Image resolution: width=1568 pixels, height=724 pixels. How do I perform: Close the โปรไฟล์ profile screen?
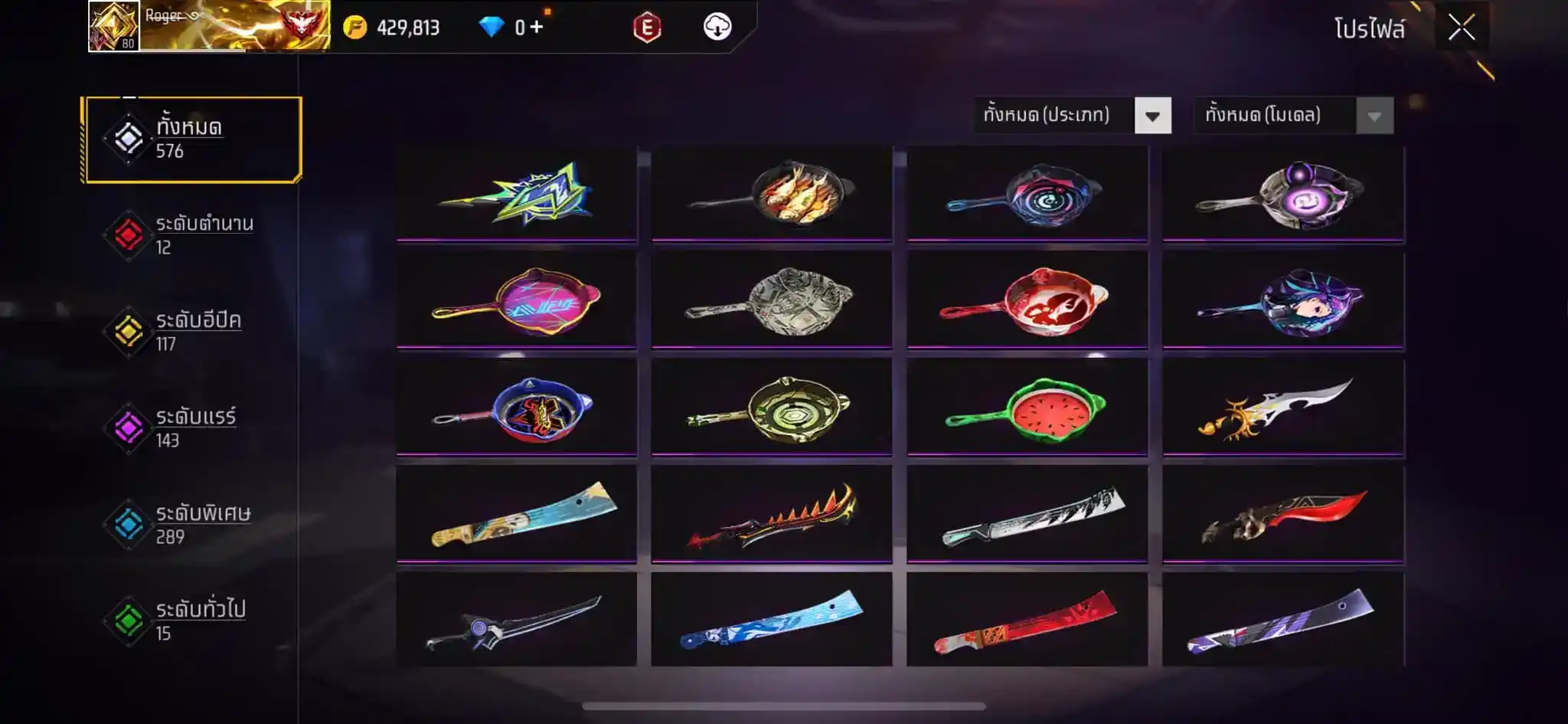1461,28
